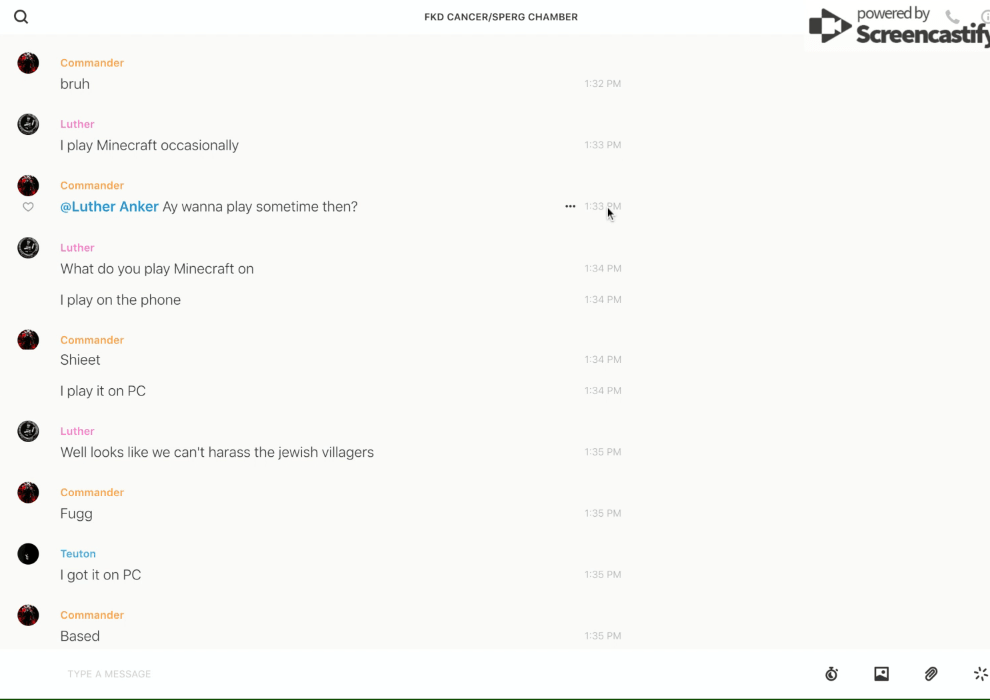Start a call with the phone icon
990x700 pixels.
(952, 17)
